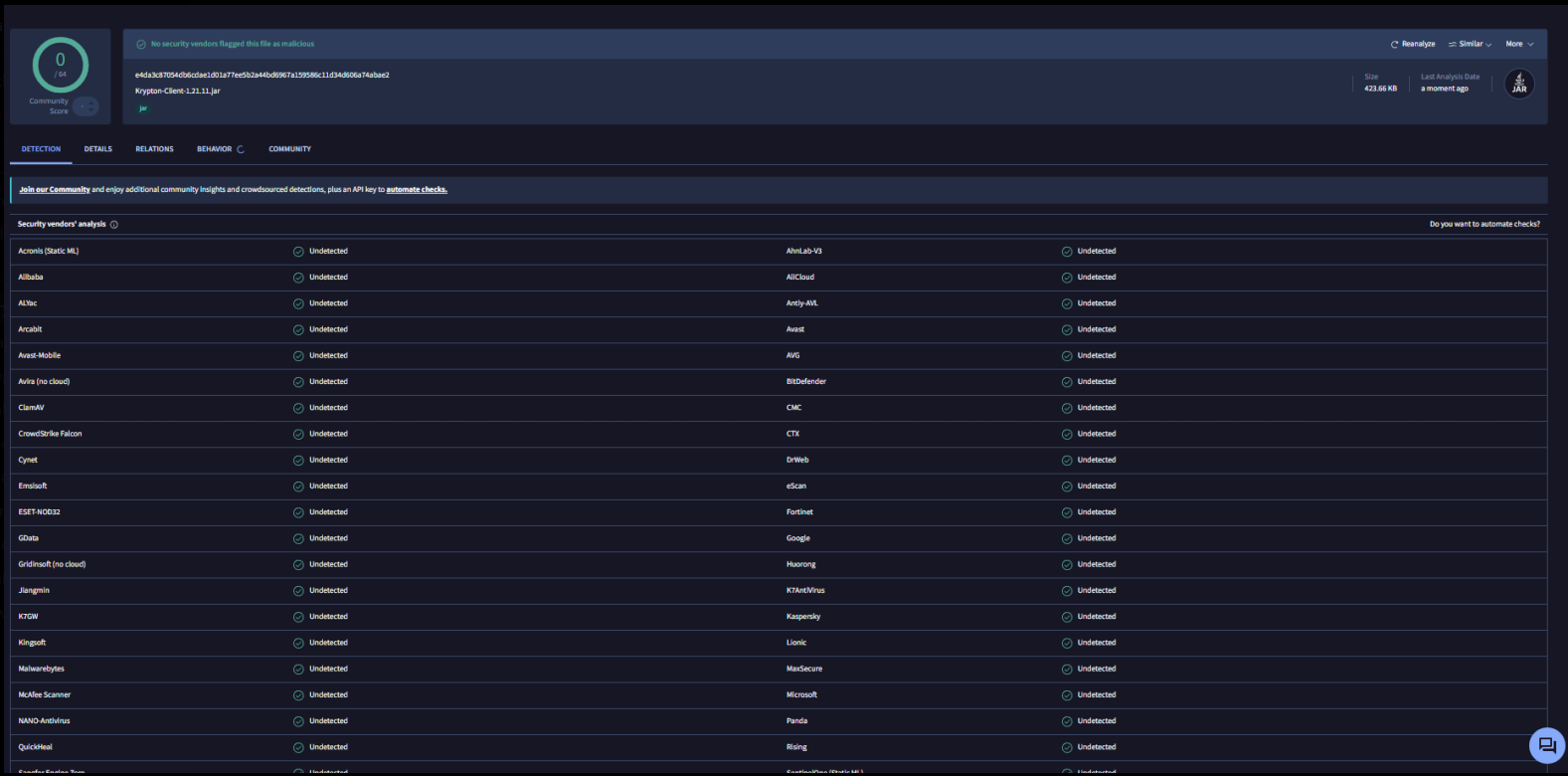Follow the 'Join our Community' link
This screenshot has width=1568, height=776.
pos(55,189)
